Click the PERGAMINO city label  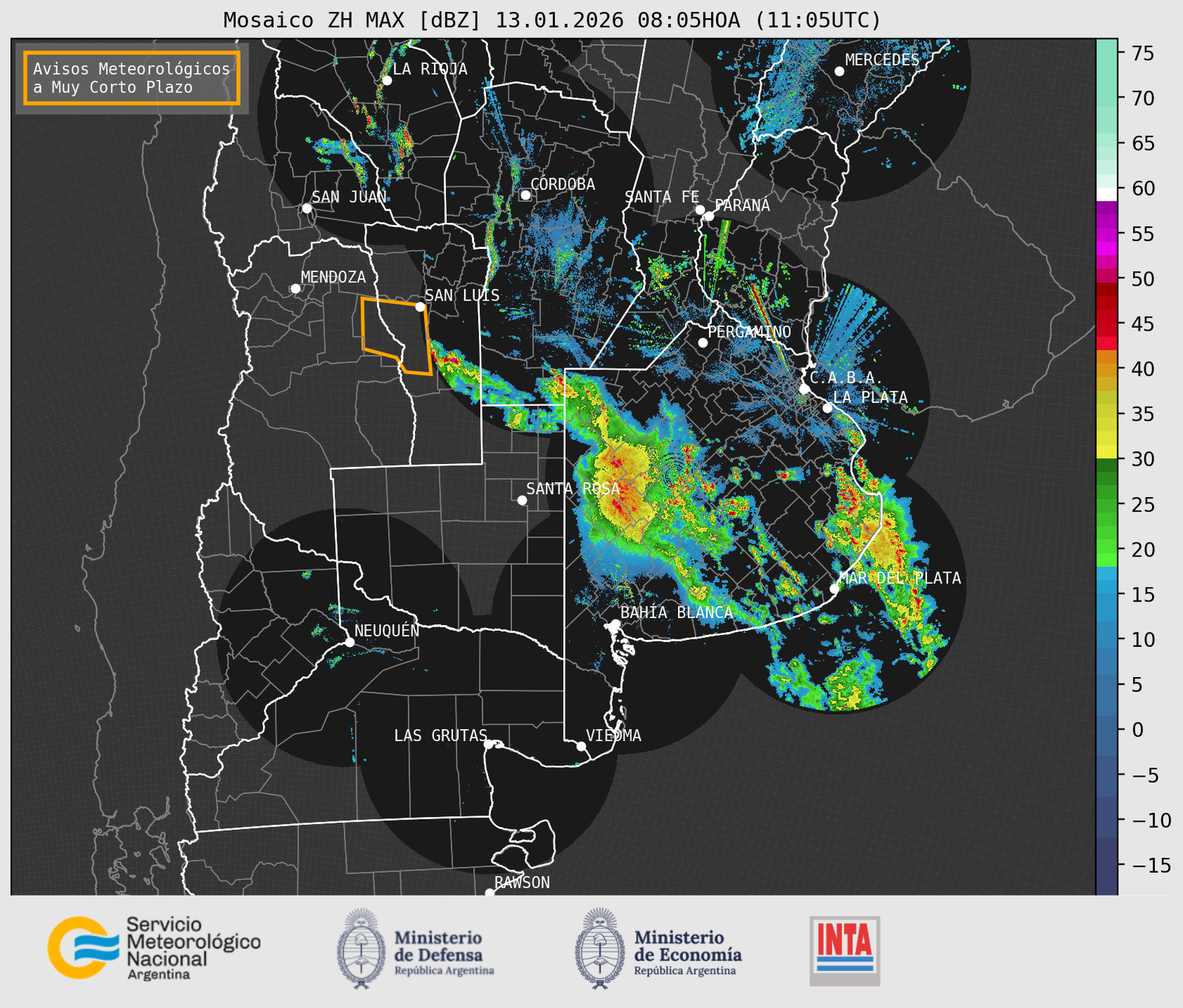click(x=750, y=332)
